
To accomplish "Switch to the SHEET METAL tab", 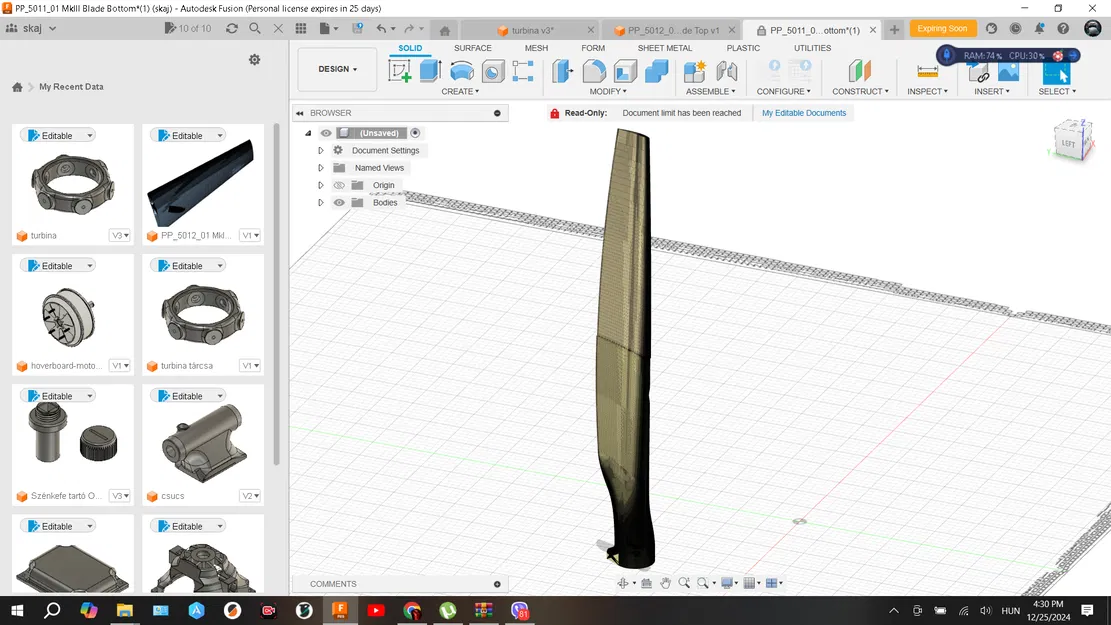I will point(665,48).
